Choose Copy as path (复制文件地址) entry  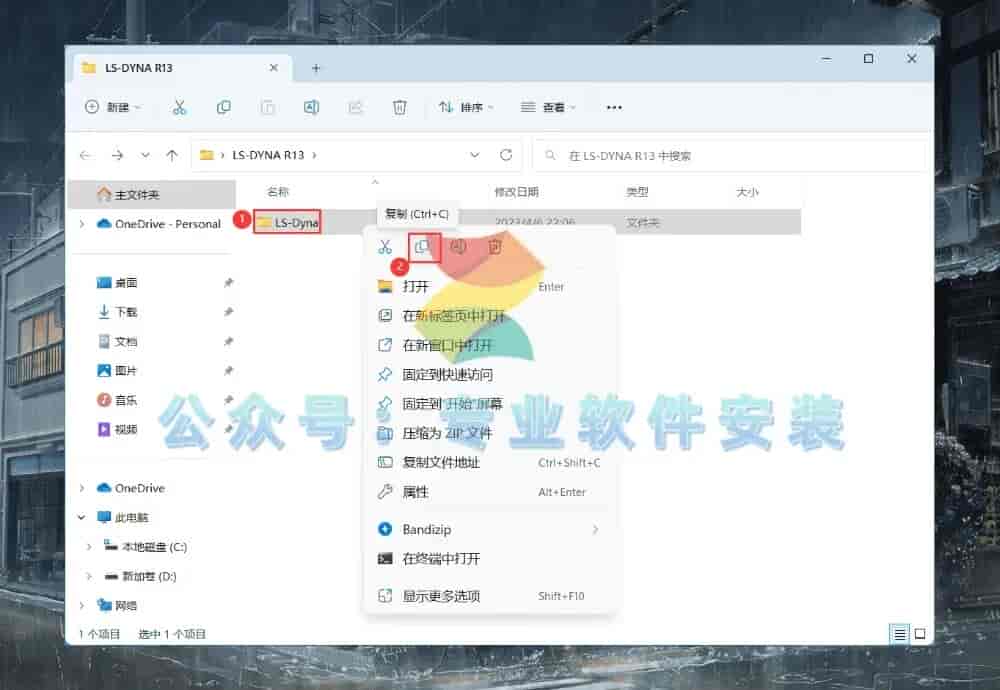pyautogui.click(x=489, y=462)
